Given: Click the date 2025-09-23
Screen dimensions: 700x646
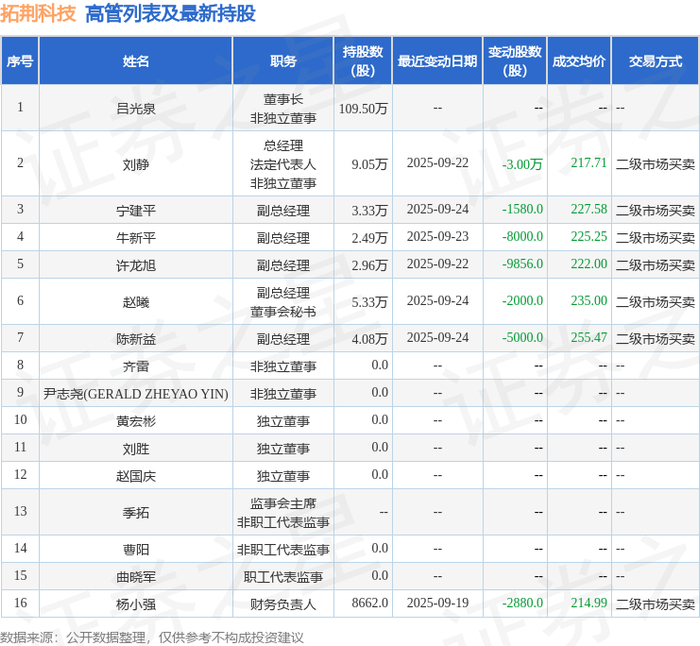Looking at the screenshot, I should pyautogui.click(x=438, y=237).
